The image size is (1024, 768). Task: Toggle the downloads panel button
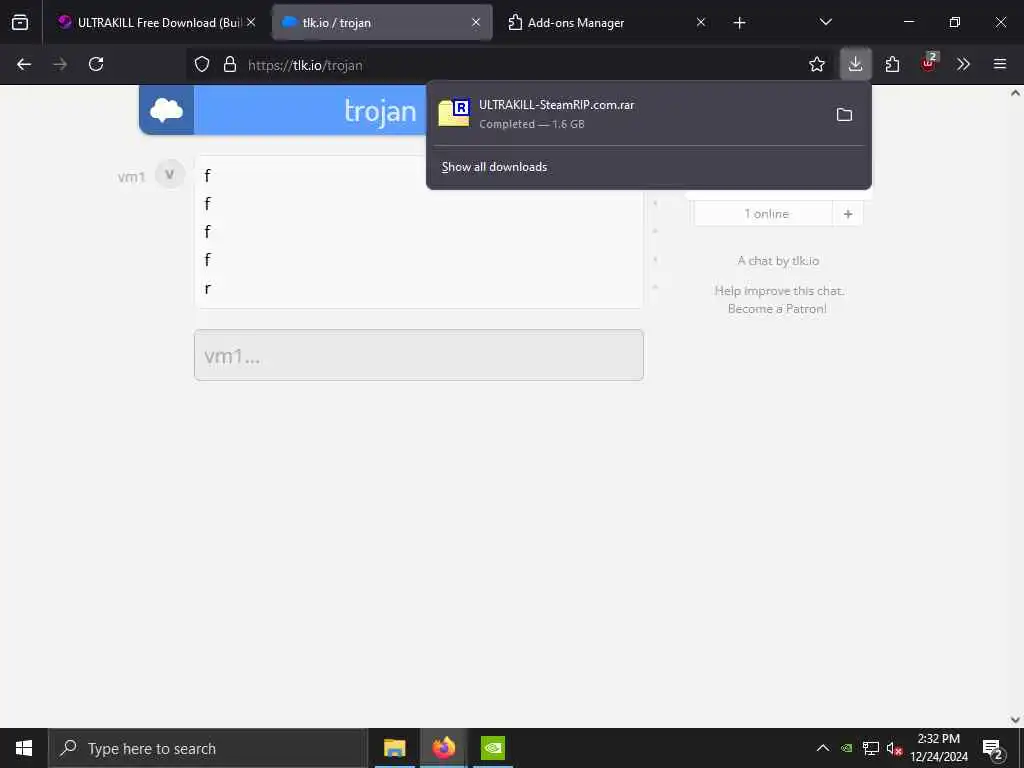click(x=856, y=64)
